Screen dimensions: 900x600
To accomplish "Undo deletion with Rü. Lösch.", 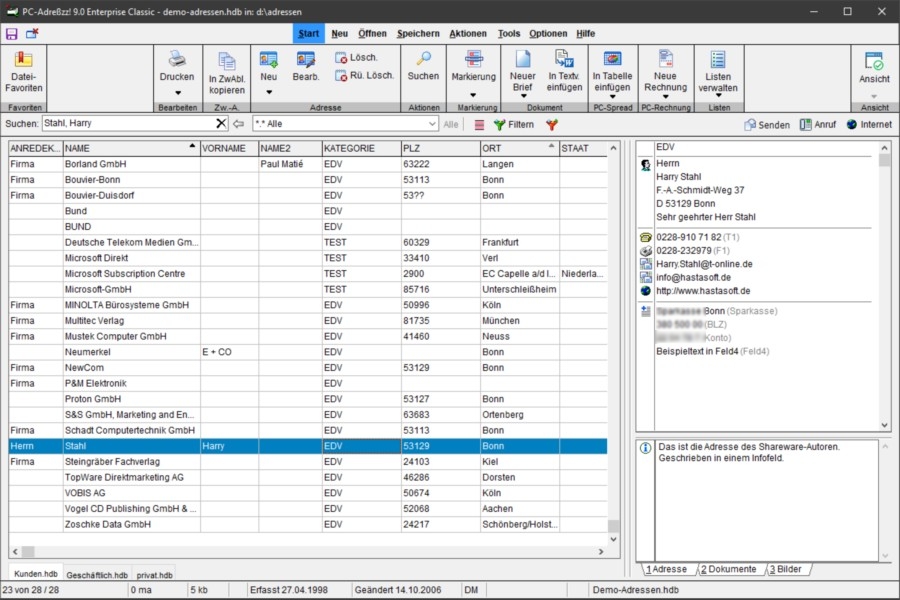I will [x=364, y=75].
